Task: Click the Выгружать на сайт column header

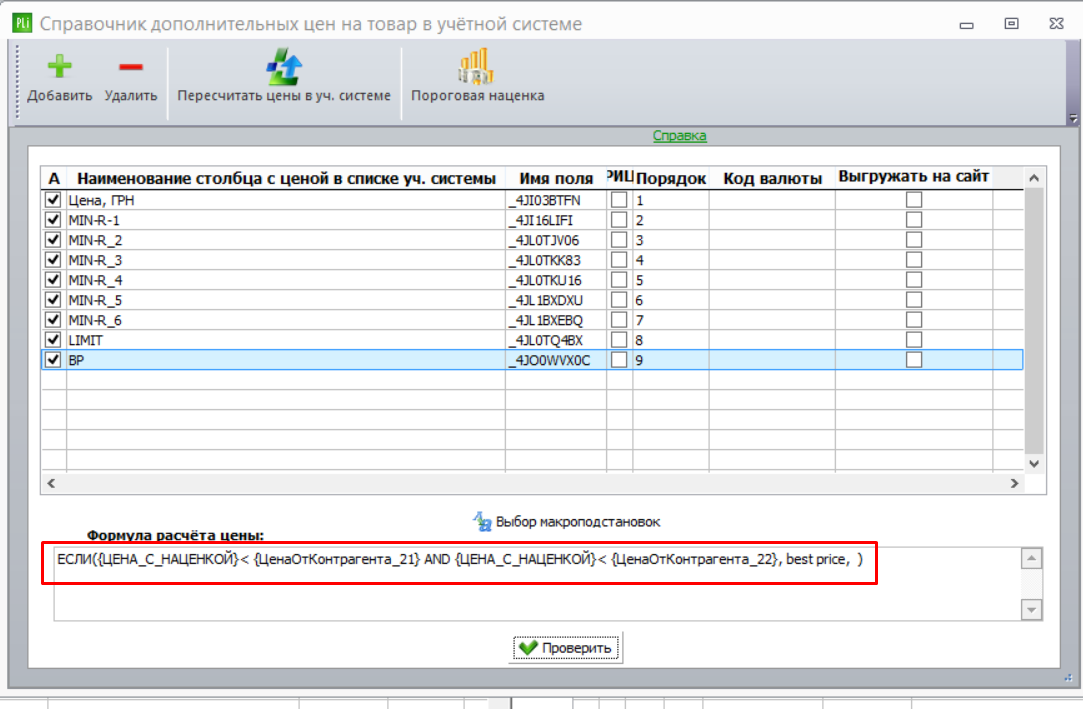Action: click(x=914, y=177)
